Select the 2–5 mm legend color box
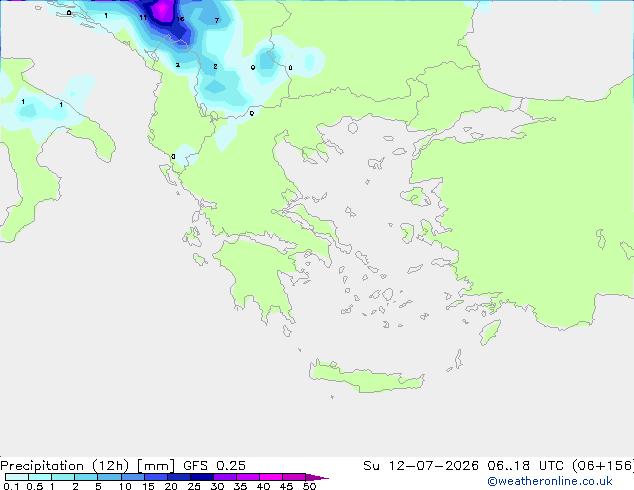 point(86,477)
